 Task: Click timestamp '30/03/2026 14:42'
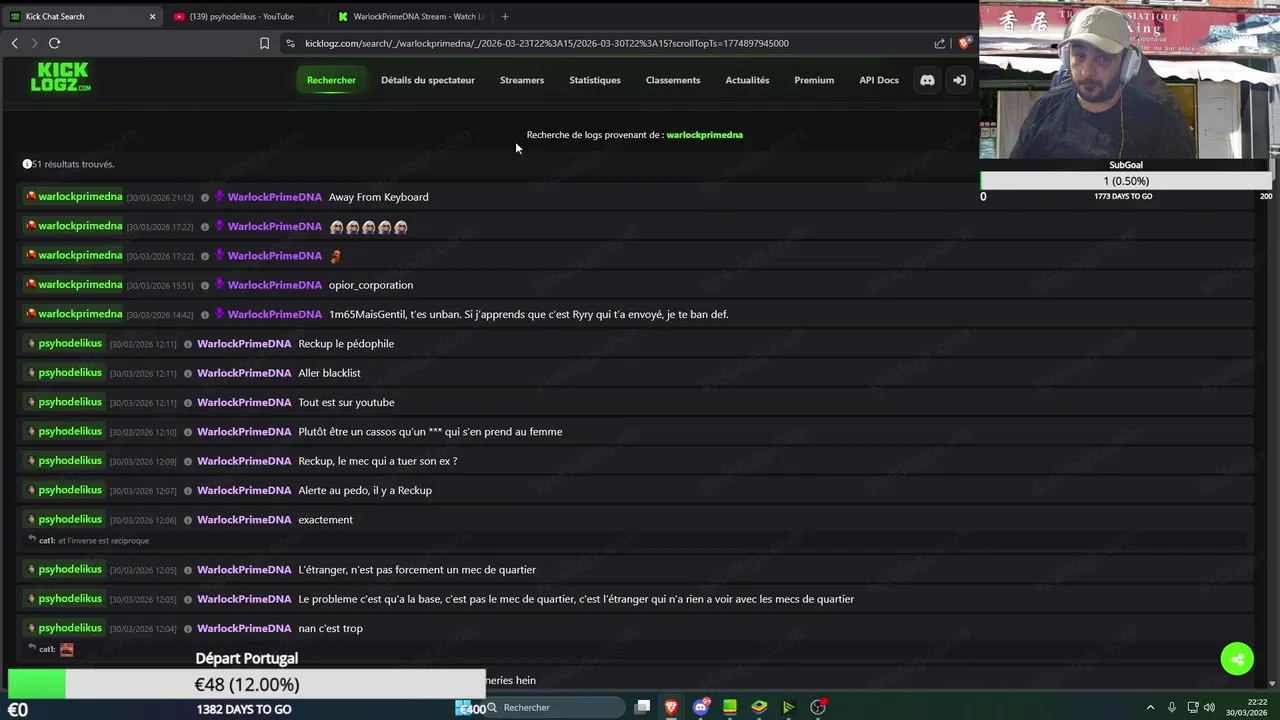(x=160, y=315)
